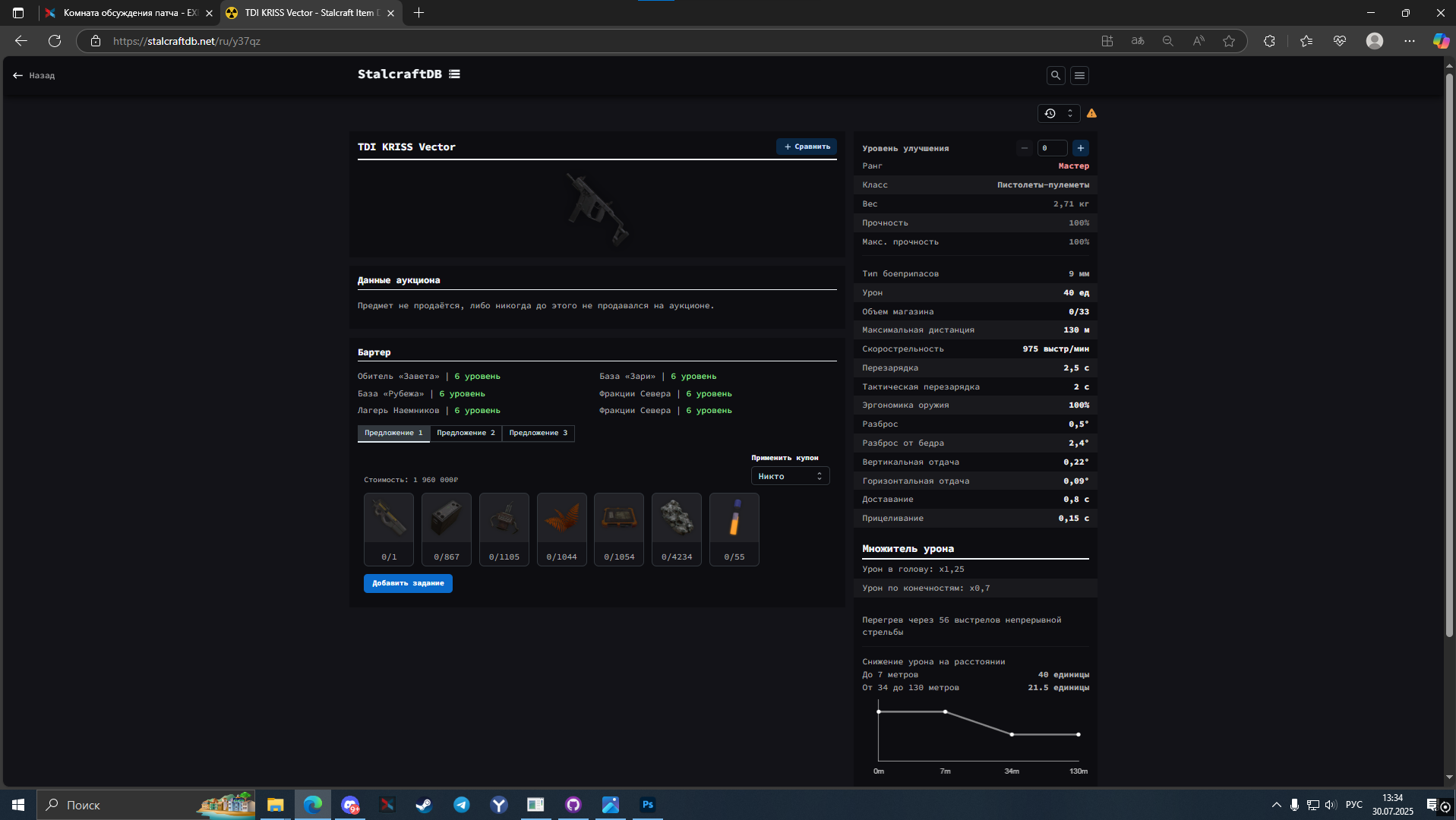Click the taskbar volume speaker icon
The image size is (1456, 820).
coord(1330,805)
